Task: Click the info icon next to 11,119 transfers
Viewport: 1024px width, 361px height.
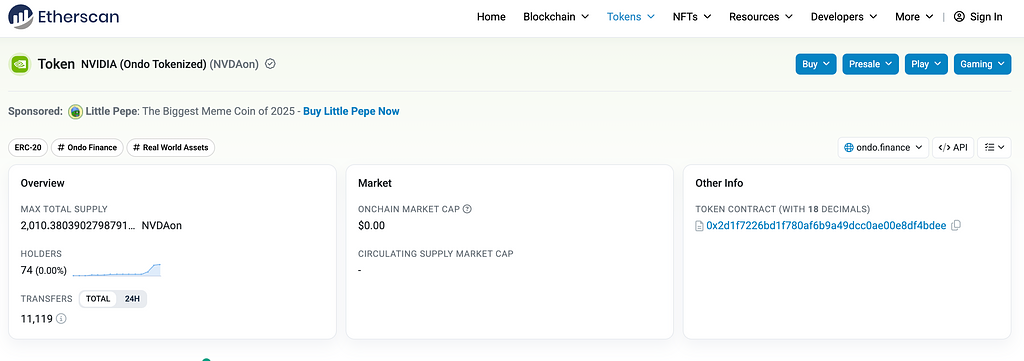Action: [61, 319]
